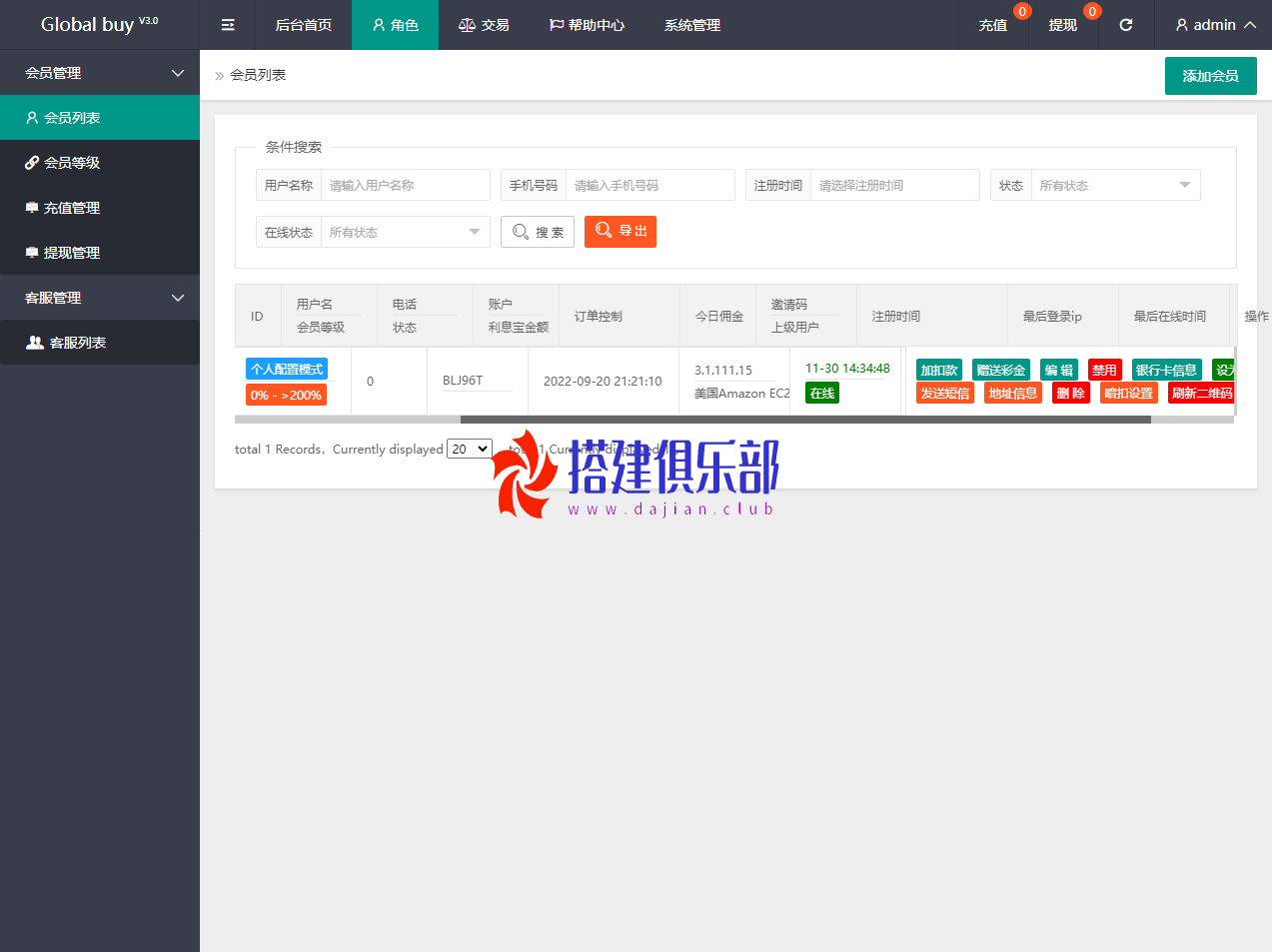1272x952 pixels.
Task: Open the 状态 dropdown filter
Action: coord(1115,185)
